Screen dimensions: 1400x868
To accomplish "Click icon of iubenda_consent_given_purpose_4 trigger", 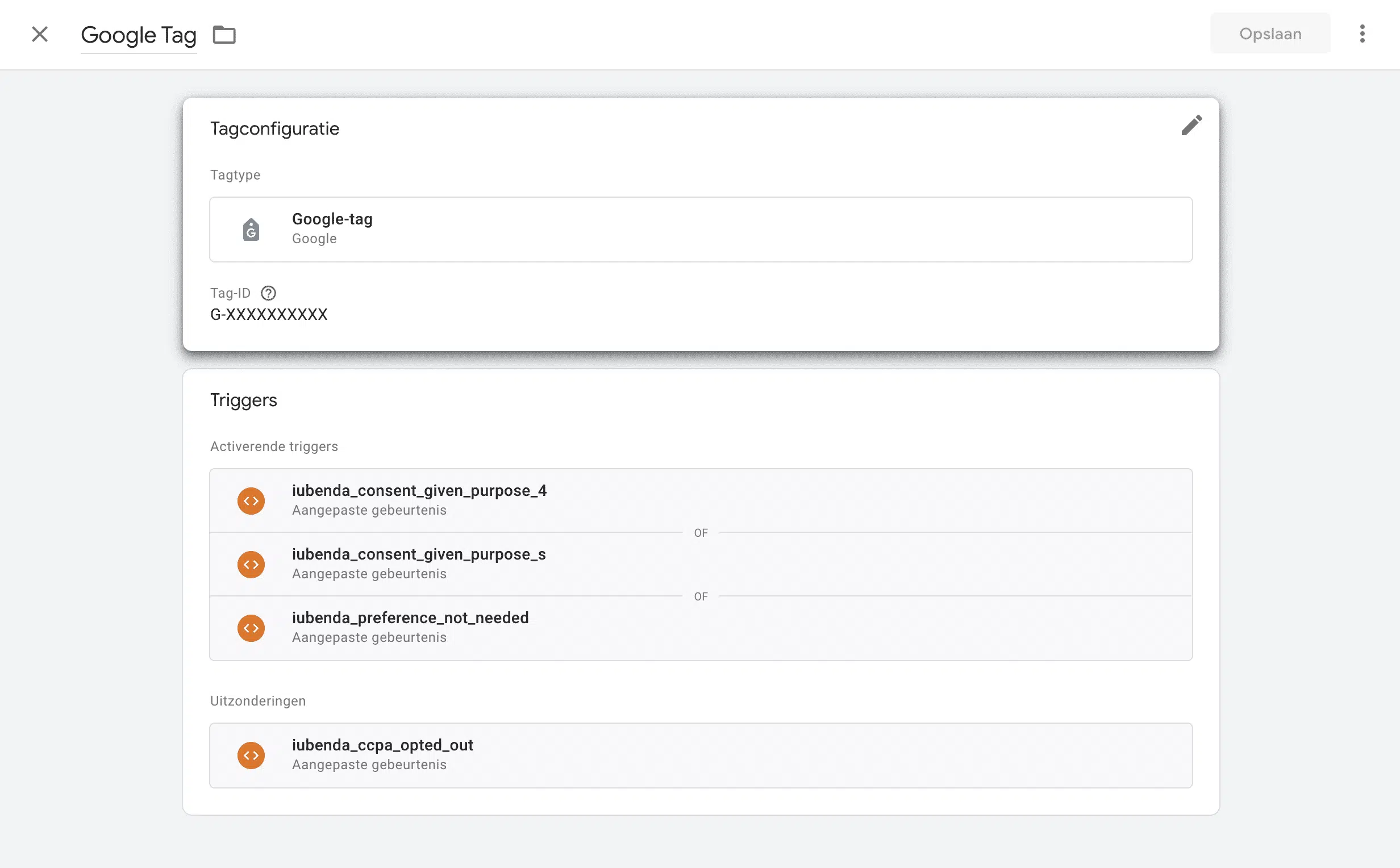I will (251, 500).
